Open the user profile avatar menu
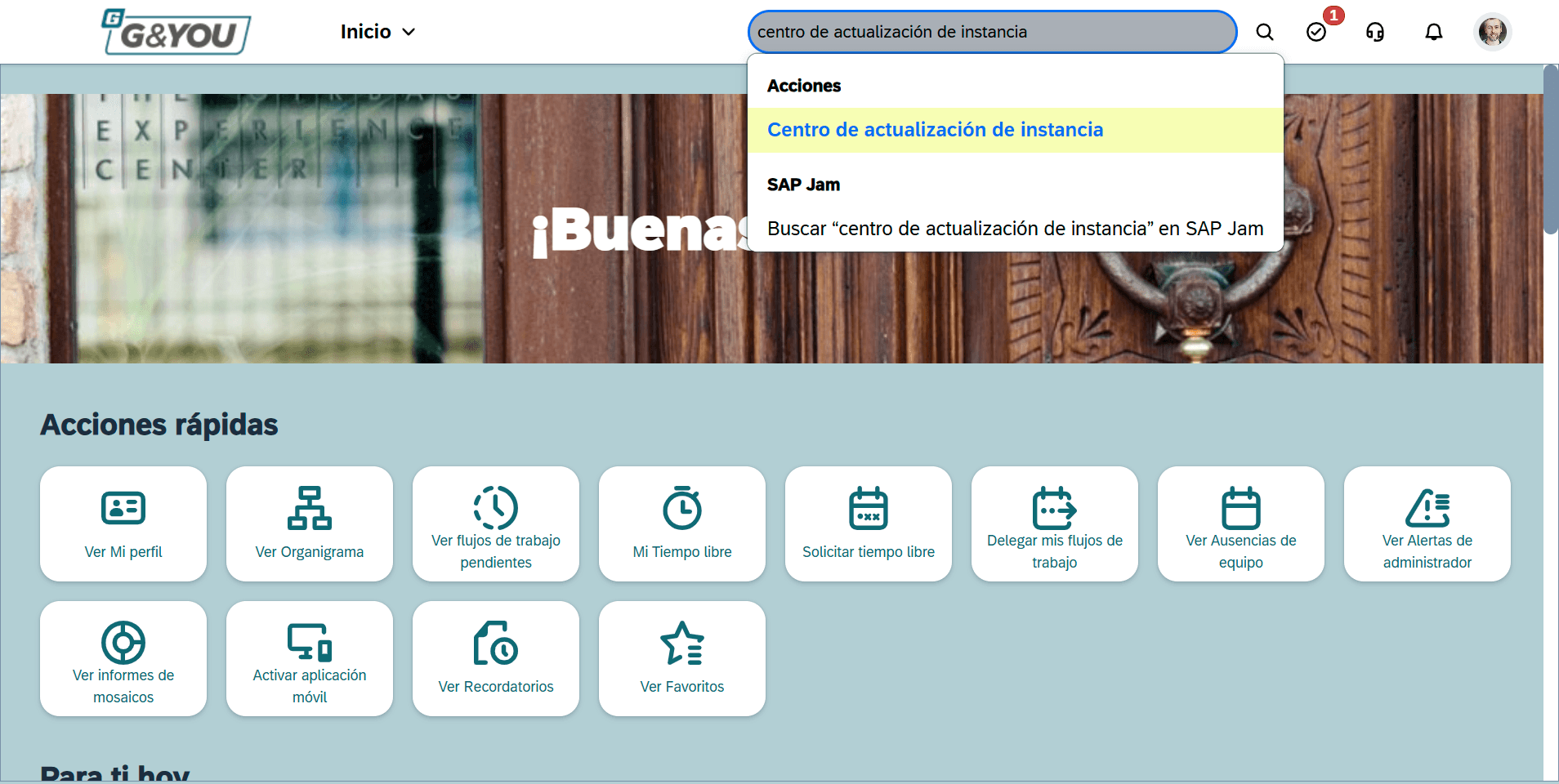The width and height of the screenshot is (1559, 784). coord(1493,32)
